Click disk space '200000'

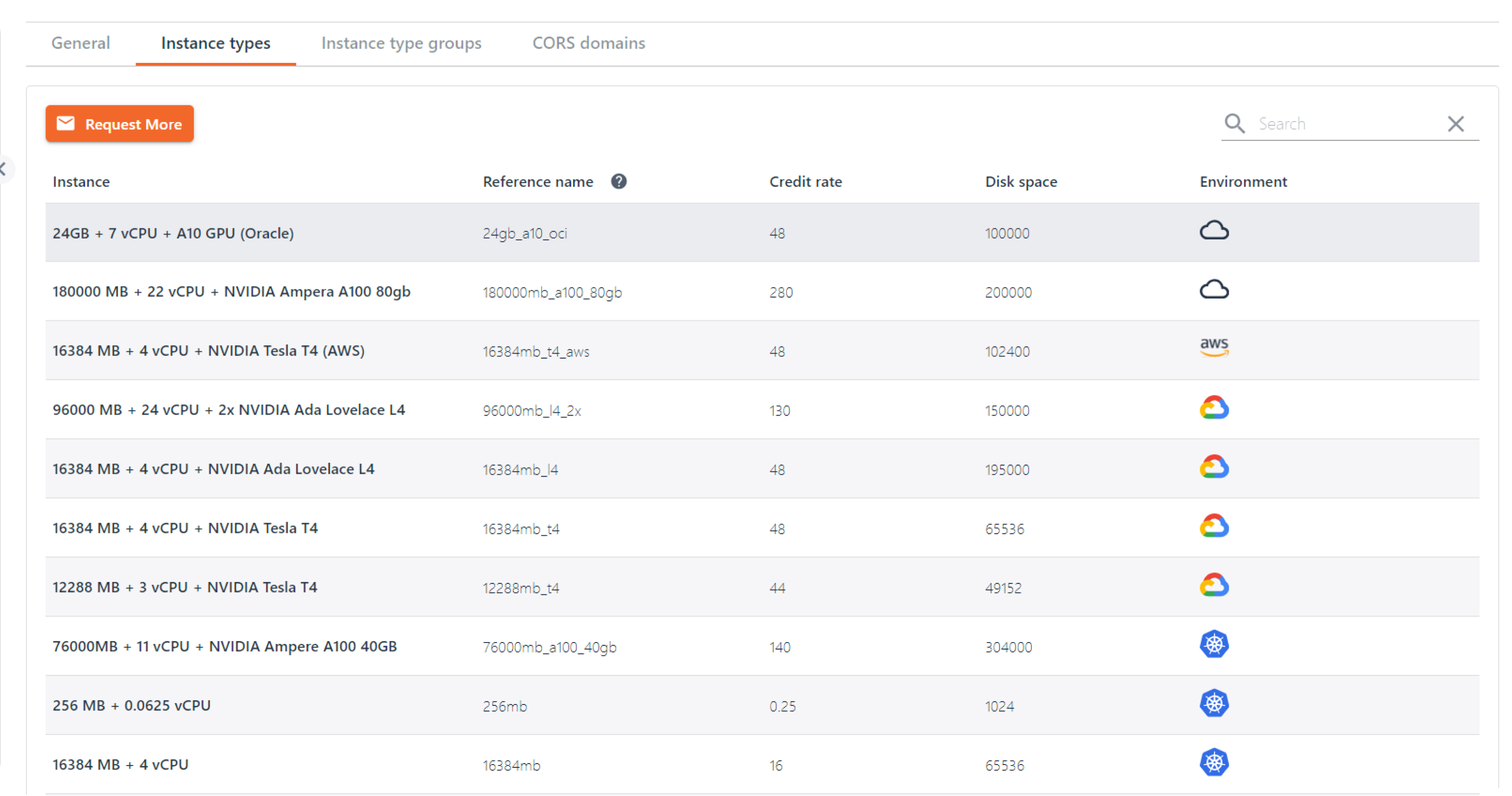click(x=1008, y=292)
